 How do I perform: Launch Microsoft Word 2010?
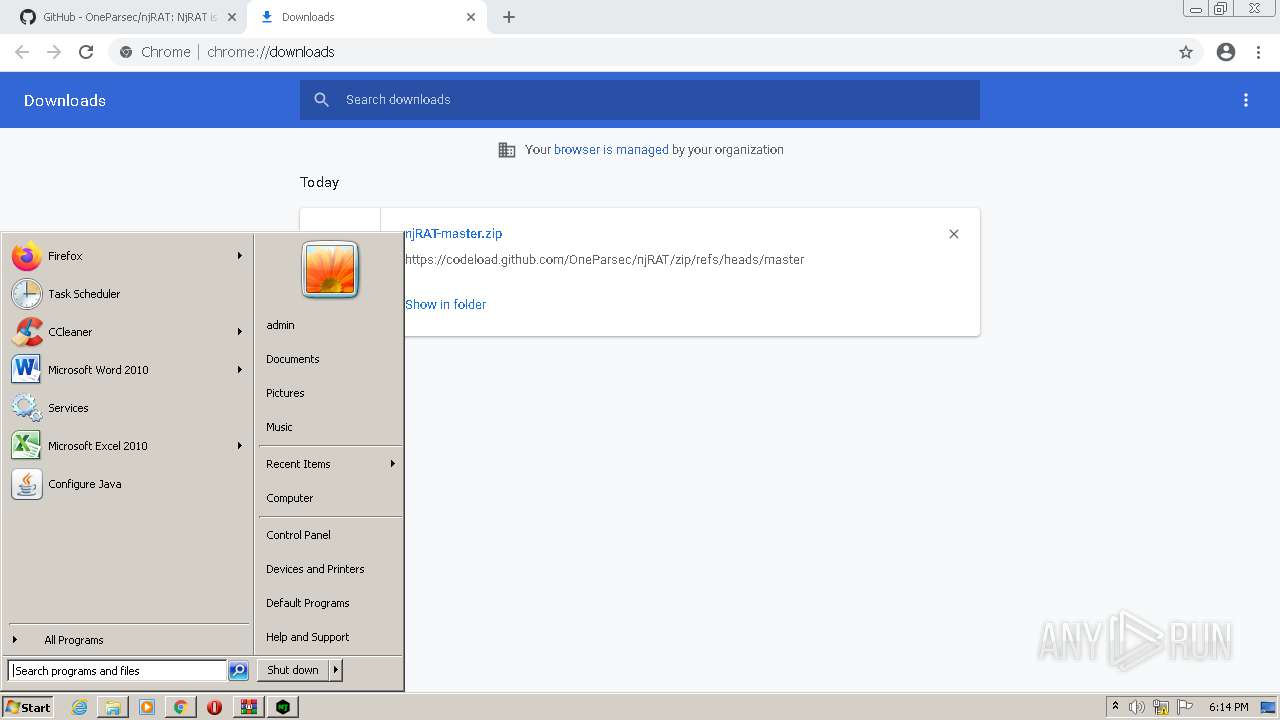pyautogui.click(x=126, y=370)
